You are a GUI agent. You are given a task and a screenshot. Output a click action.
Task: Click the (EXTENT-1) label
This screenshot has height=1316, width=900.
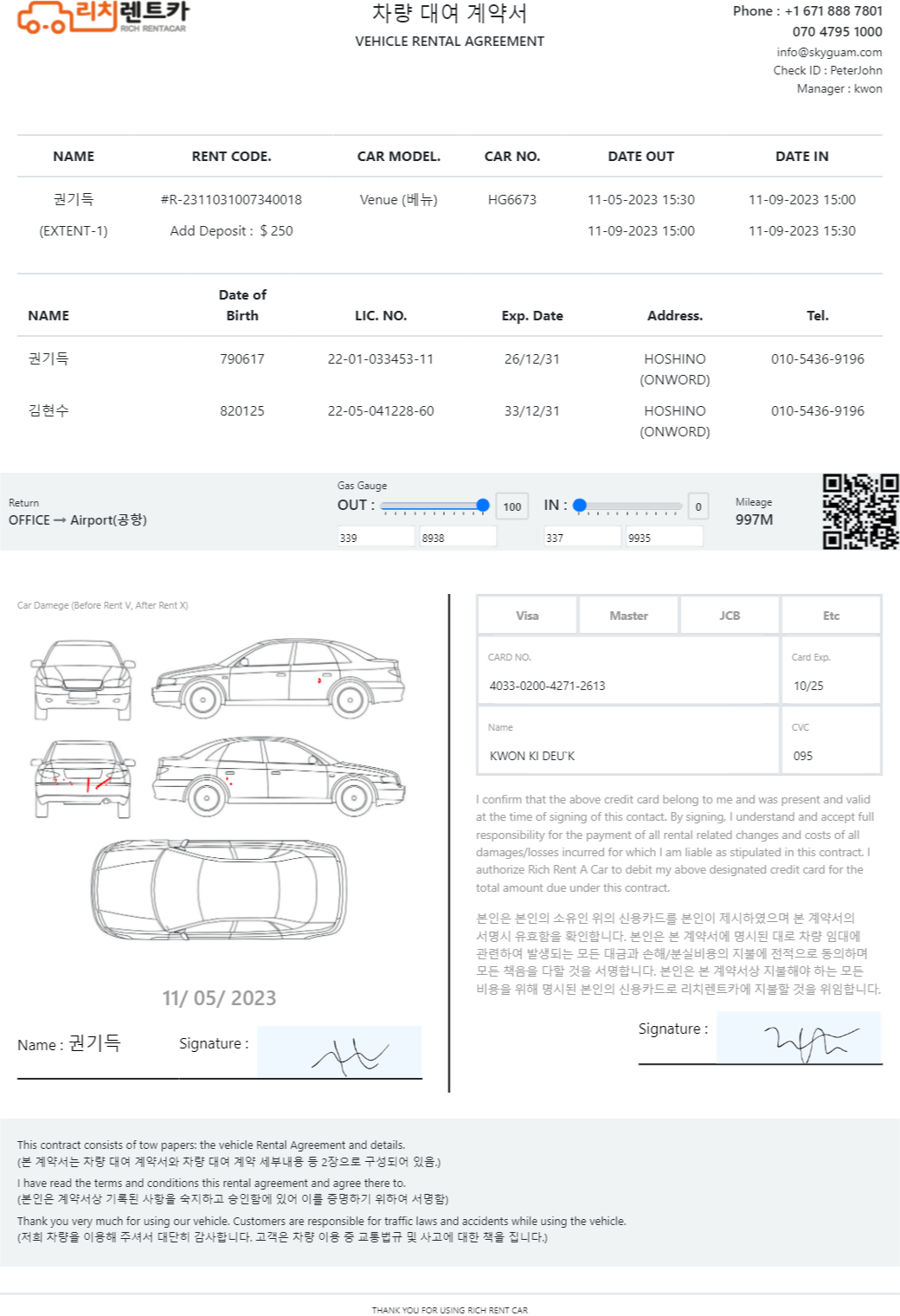point(74,231)
